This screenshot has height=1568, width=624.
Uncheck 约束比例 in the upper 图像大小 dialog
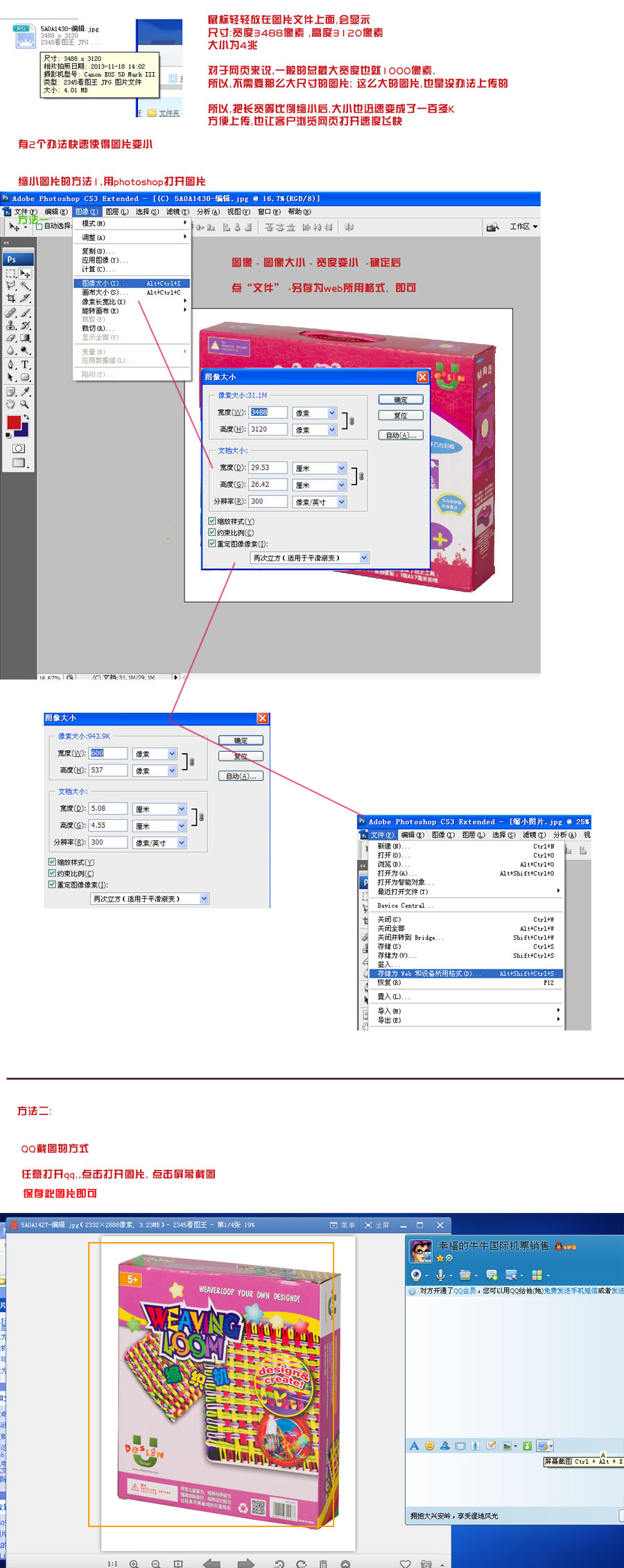[212, 533]
